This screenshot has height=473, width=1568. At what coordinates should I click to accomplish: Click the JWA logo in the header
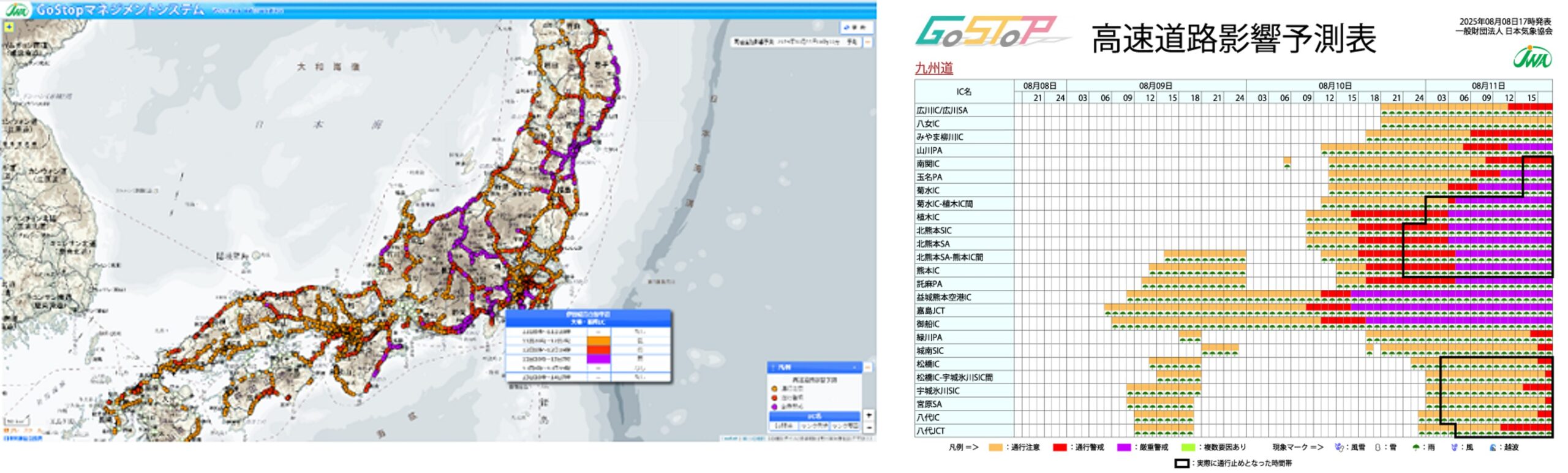tap(17, 10)
